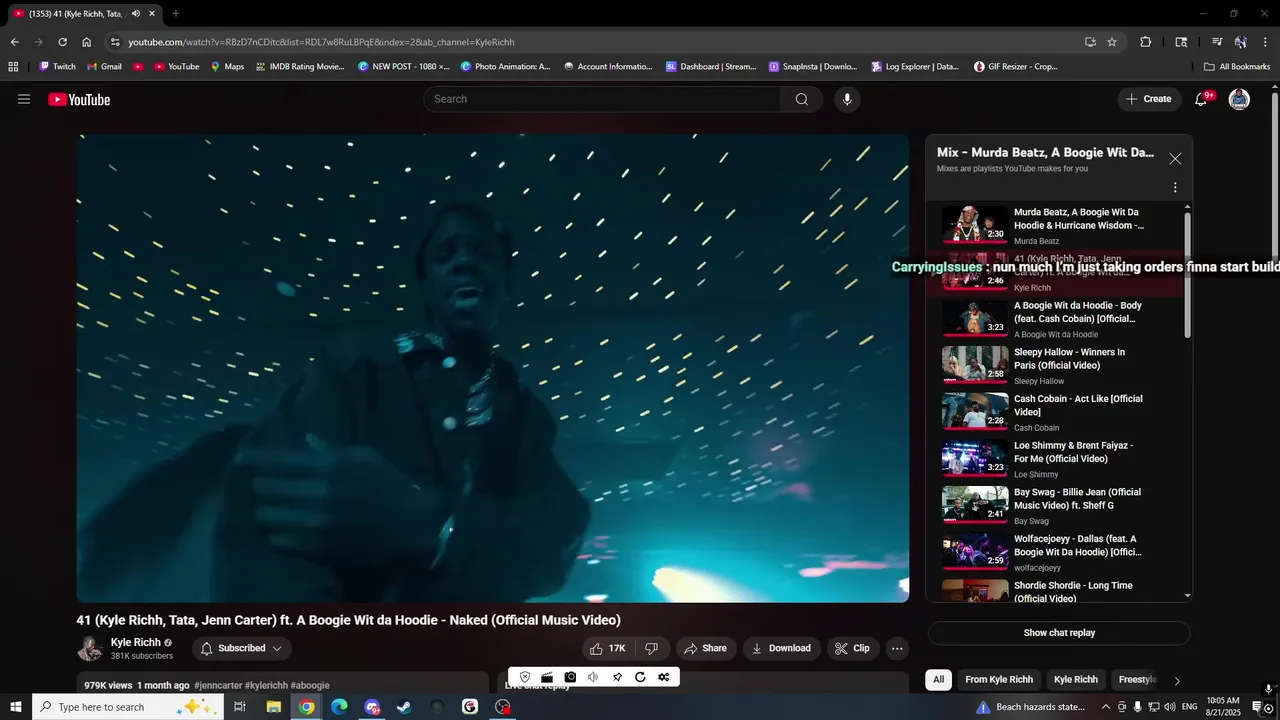
Task: Mute the tab via tab speaker icon
Action: click(x=135, y=14)
